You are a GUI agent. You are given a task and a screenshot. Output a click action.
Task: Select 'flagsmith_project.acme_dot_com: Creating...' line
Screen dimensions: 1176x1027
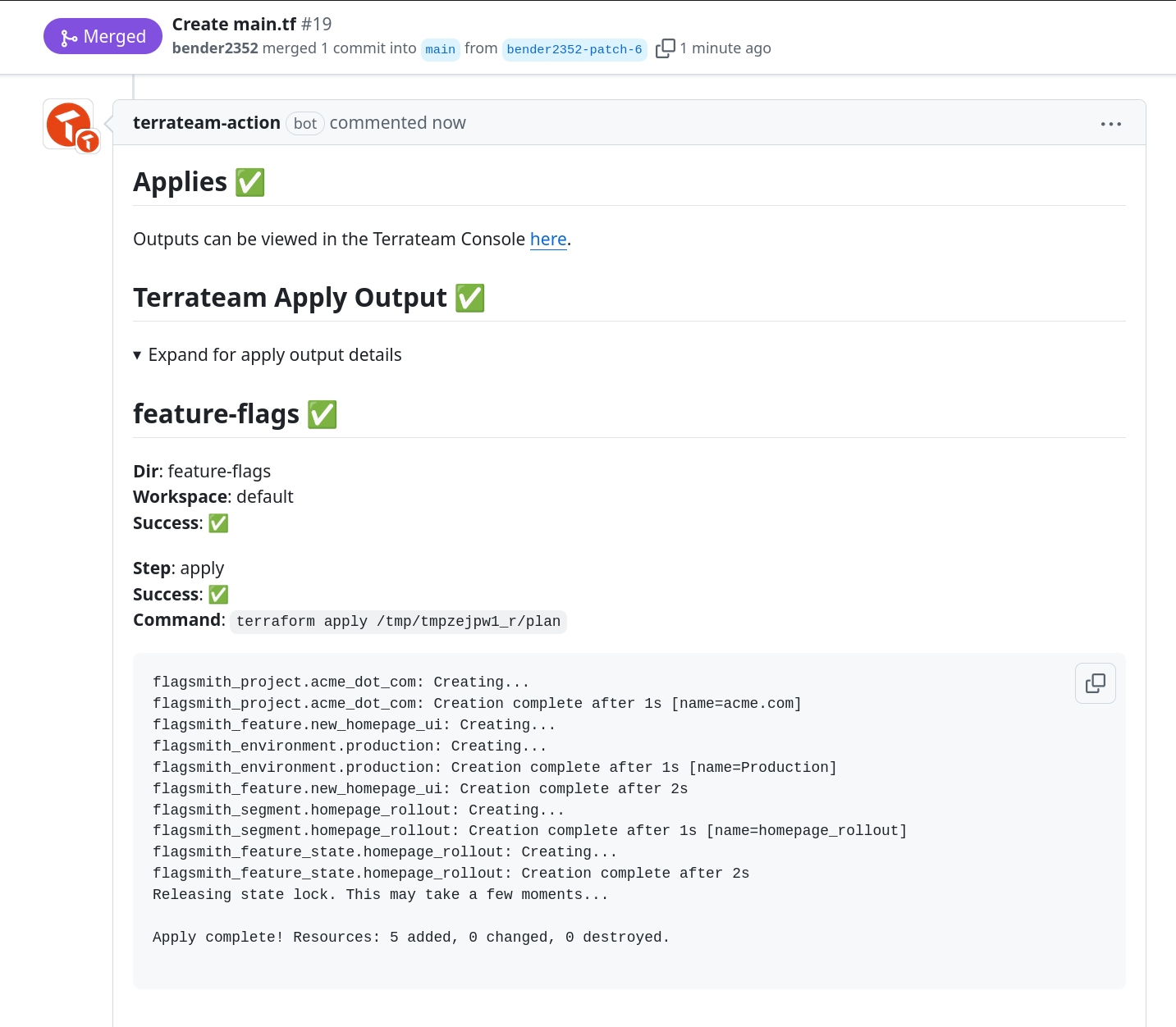click(x=341, y=682)
